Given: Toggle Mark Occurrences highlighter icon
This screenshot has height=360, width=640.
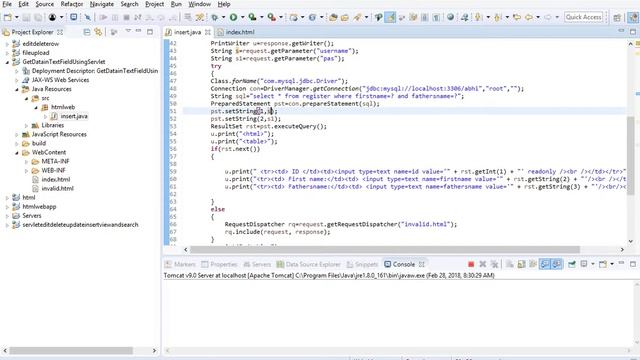Looking at the screenshot, I should point(390,17).
